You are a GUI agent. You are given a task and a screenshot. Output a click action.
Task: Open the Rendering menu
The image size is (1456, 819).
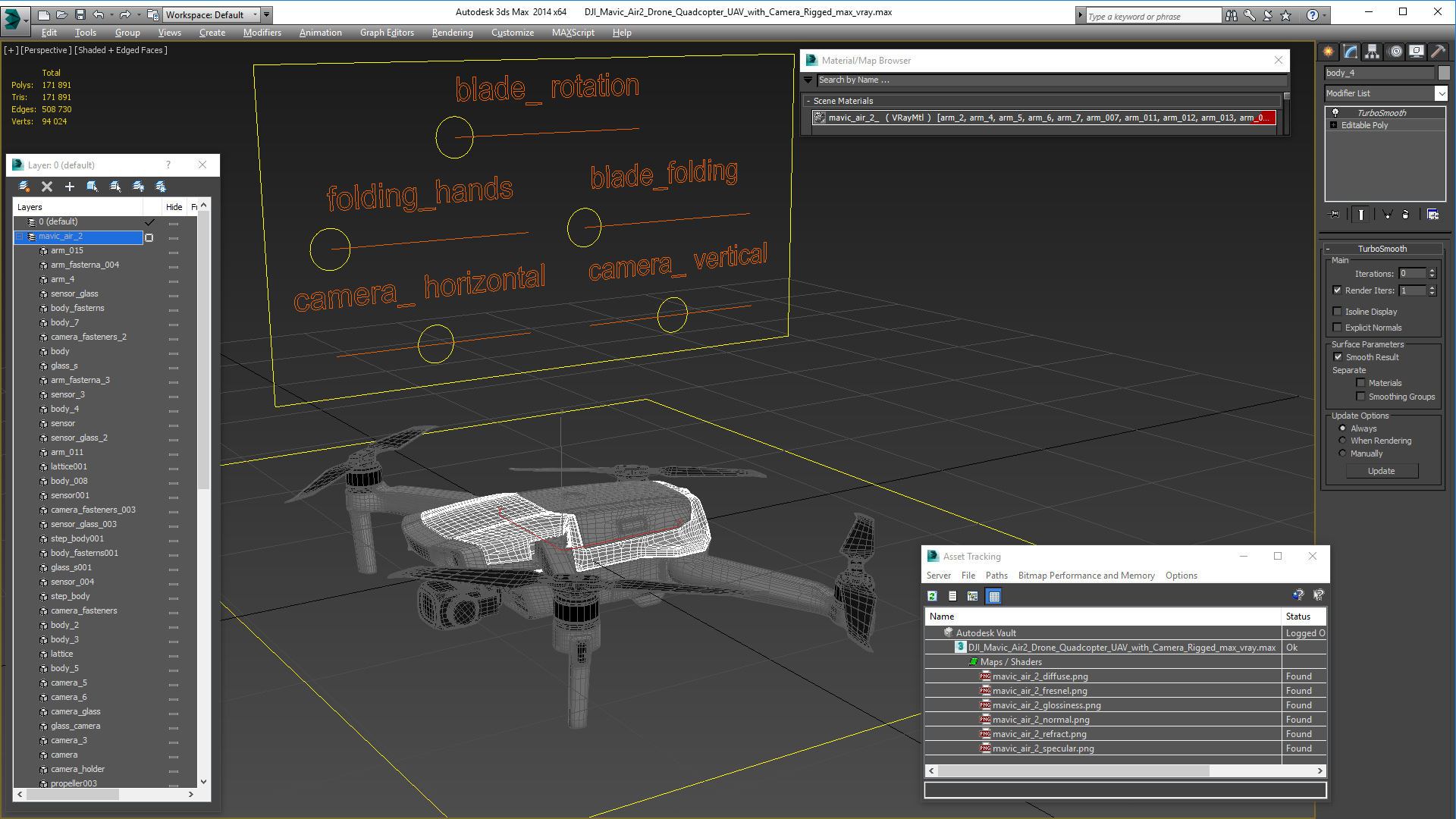[x=452, y=33]
